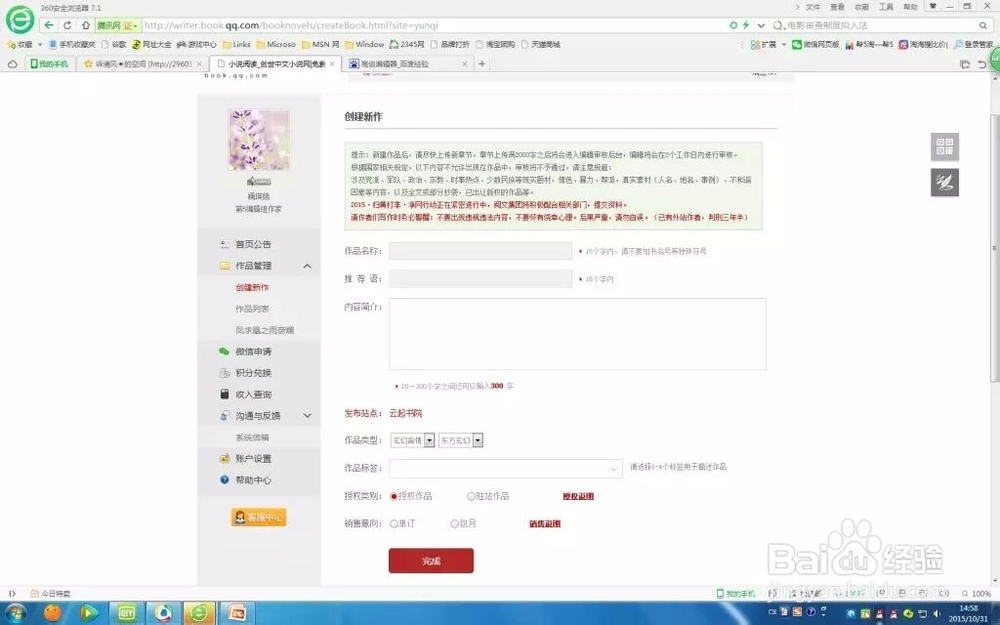Choose 单订 as the sales intention

pos(396,523)
